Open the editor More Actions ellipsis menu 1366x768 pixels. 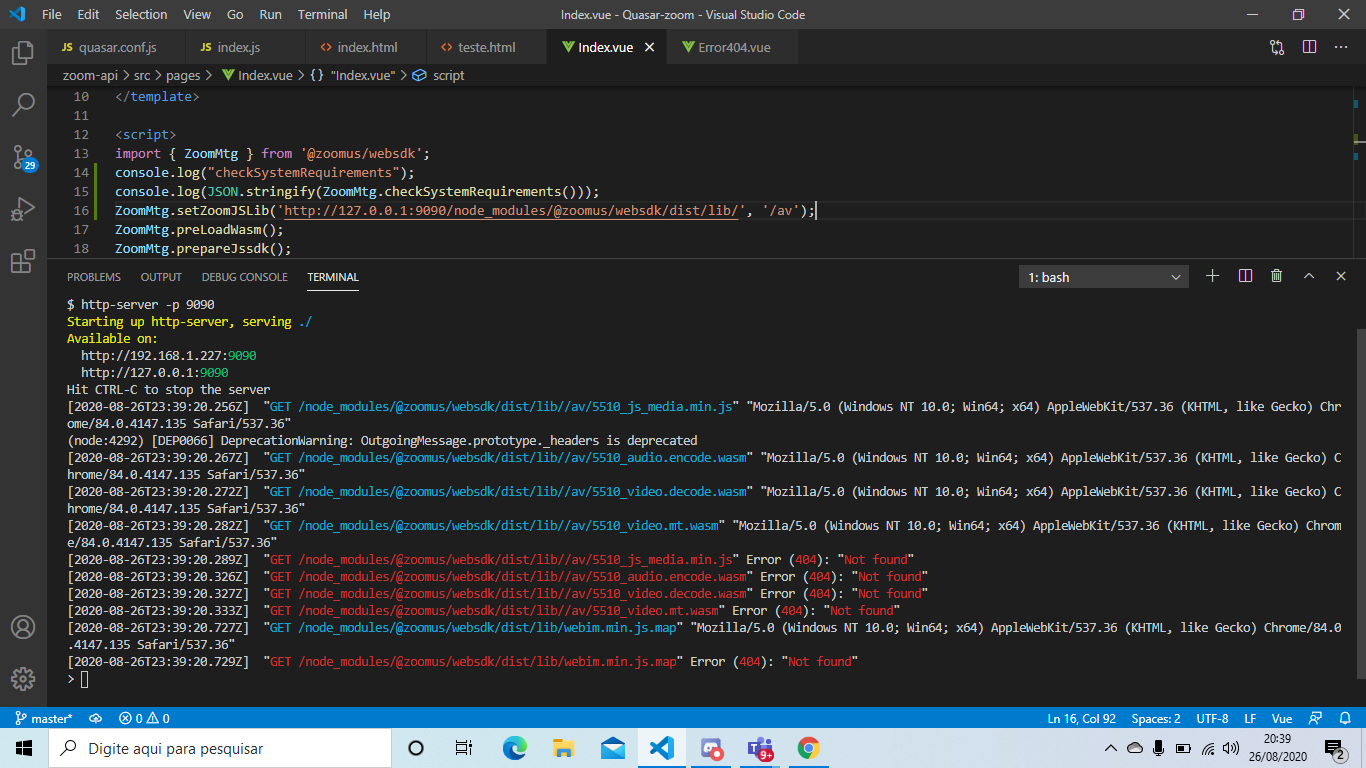1341,47
